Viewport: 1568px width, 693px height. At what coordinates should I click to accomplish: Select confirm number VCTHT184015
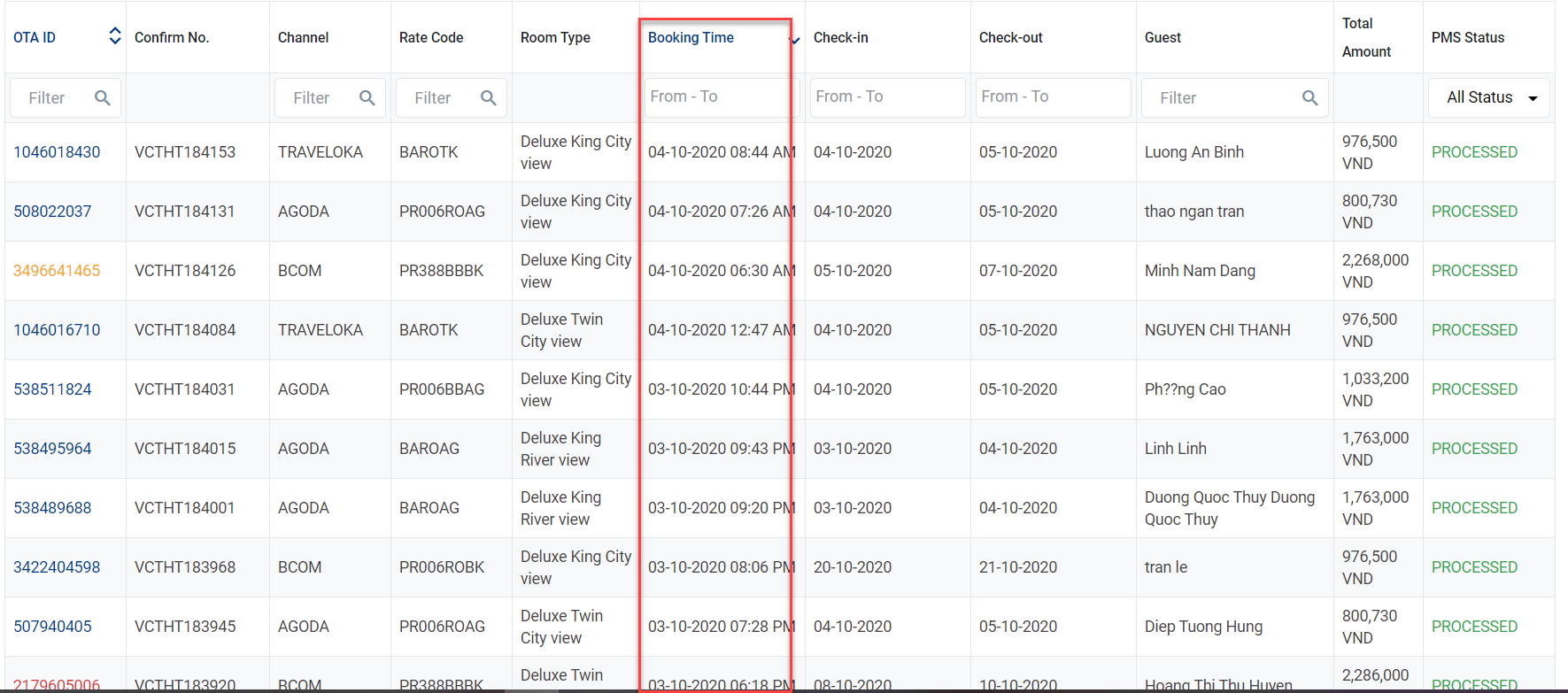pyautogui.click(x=185, y=449)
